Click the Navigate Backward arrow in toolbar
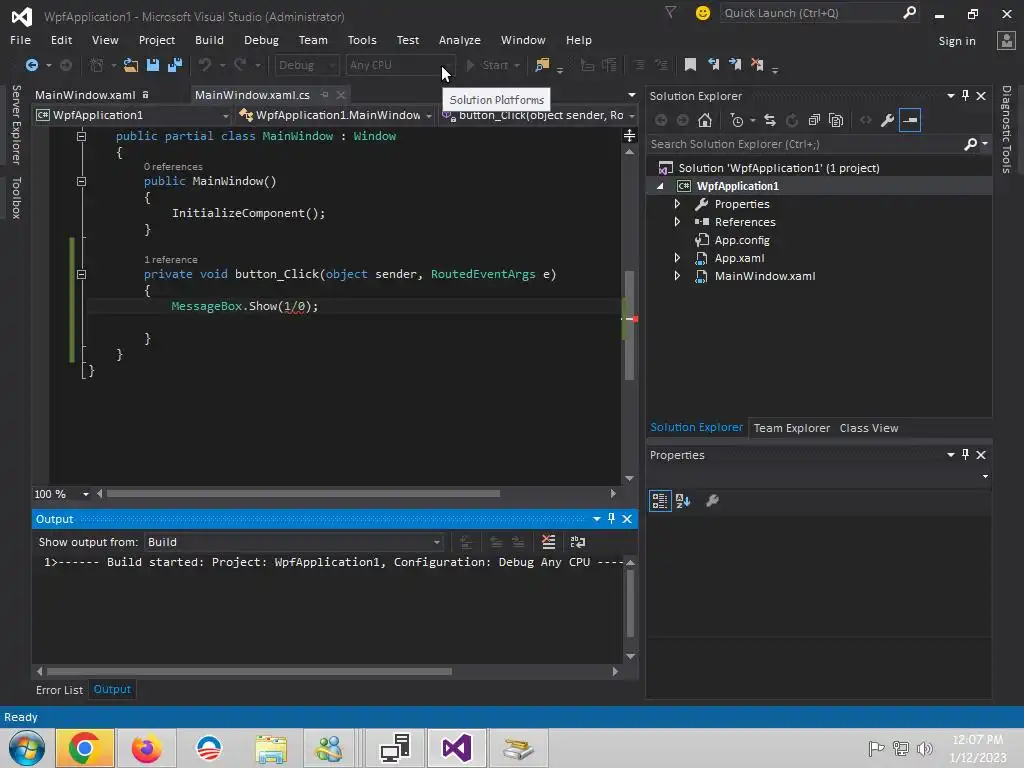Image resolution: width=1024 pixels, height=768 pixels. pyautogui.click(x=31, y=65)
